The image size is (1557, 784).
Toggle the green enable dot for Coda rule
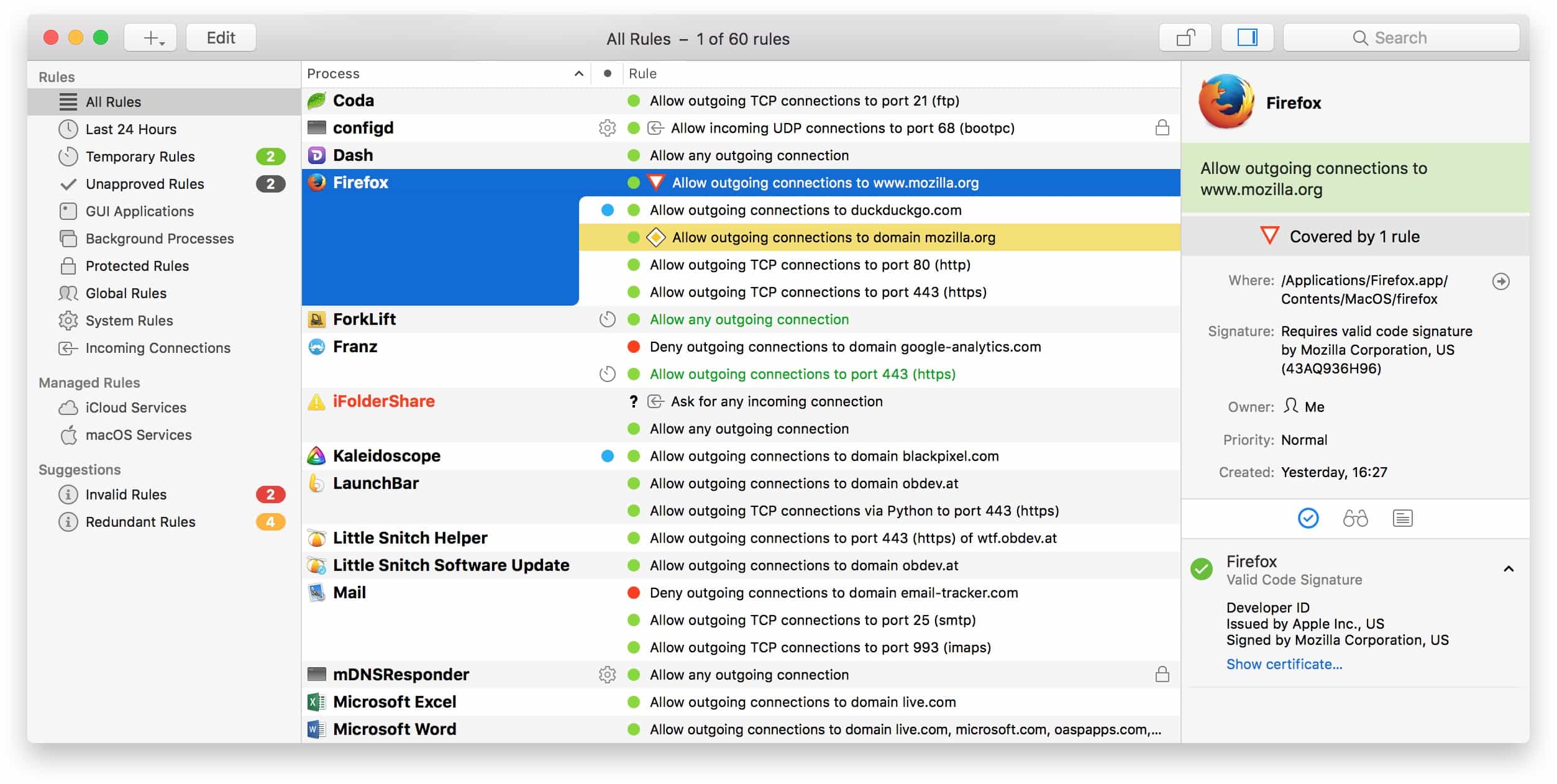pos(633,101)
